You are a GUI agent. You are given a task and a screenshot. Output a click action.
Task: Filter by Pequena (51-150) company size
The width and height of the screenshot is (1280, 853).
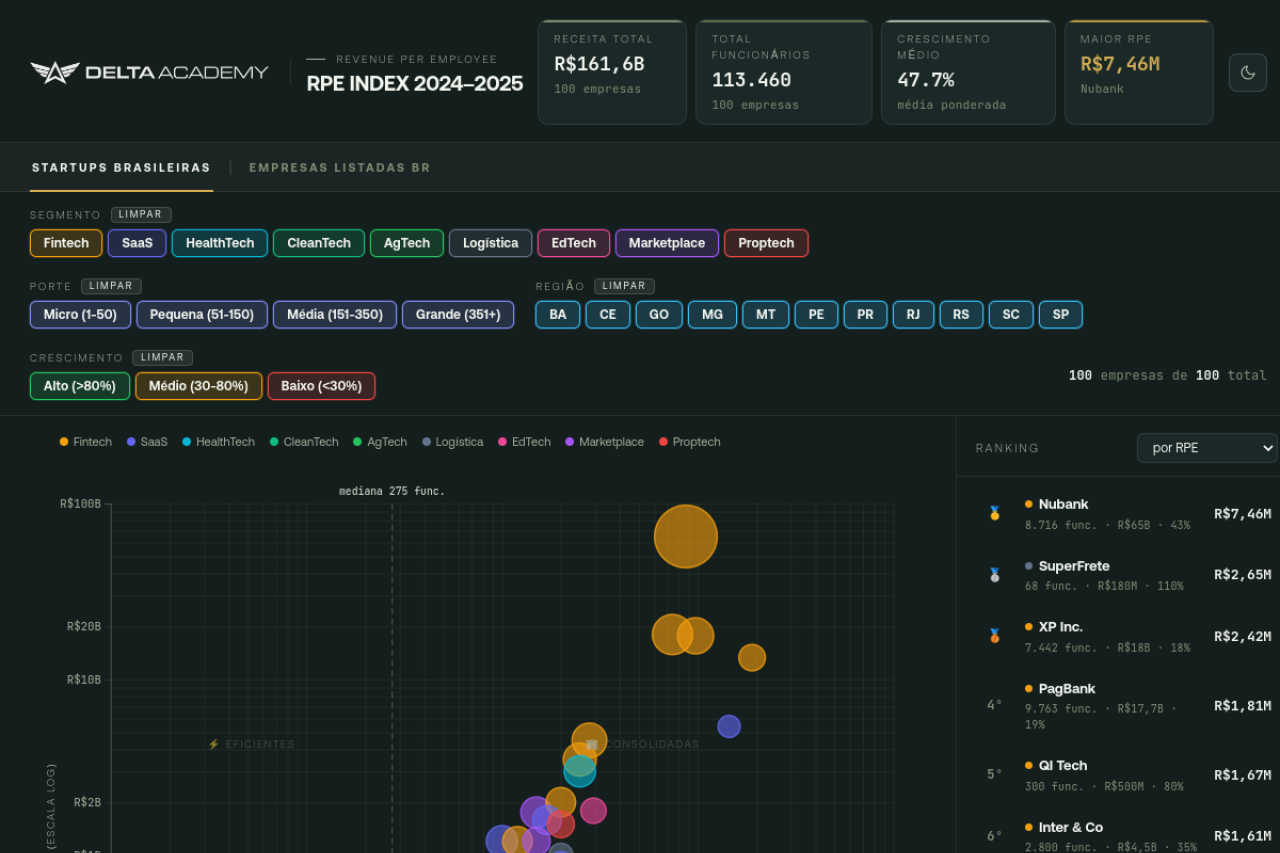click(202, 315)
